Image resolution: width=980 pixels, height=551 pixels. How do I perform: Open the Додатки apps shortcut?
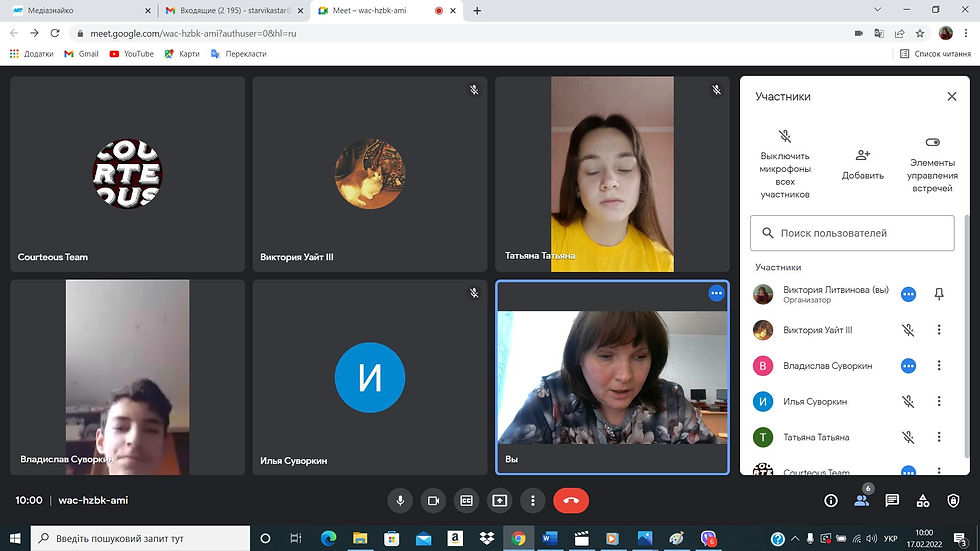click(31, 54)
